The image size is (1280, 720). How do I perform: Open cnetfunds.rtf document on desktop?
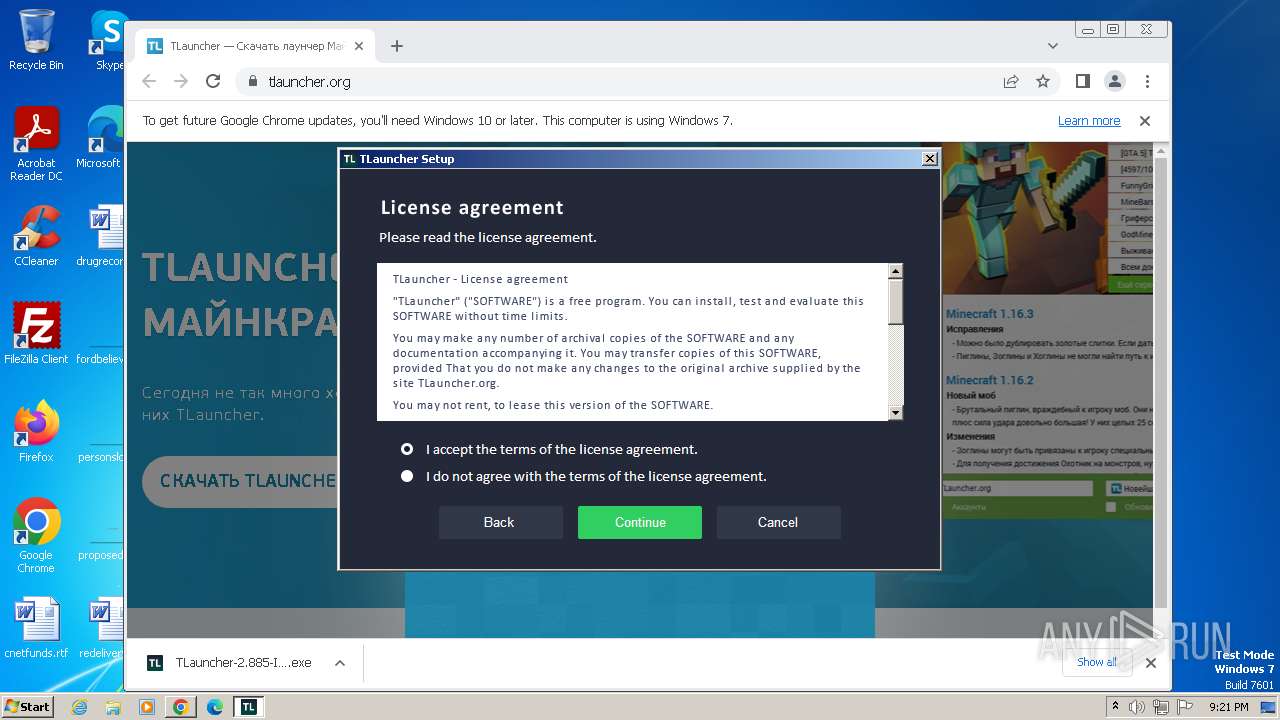coord(36,628)
